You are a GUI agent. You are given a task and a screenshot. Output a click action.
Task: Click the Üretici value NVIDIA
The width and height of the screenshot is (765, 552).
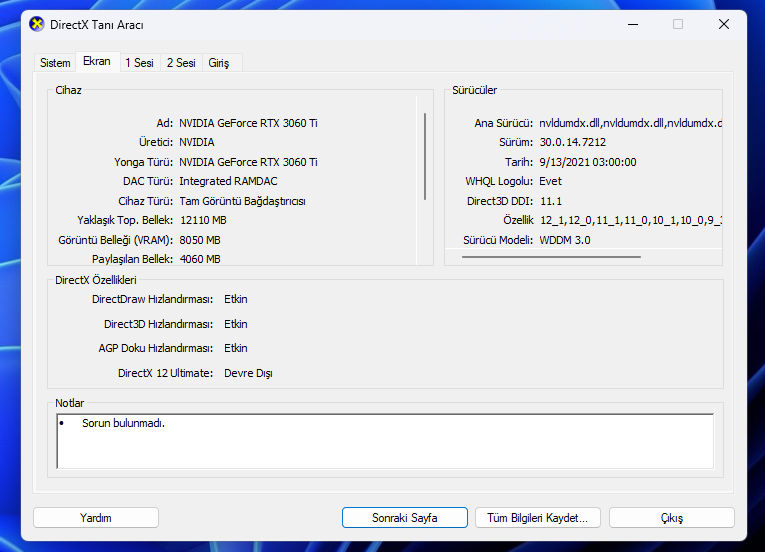coord(197,142)
